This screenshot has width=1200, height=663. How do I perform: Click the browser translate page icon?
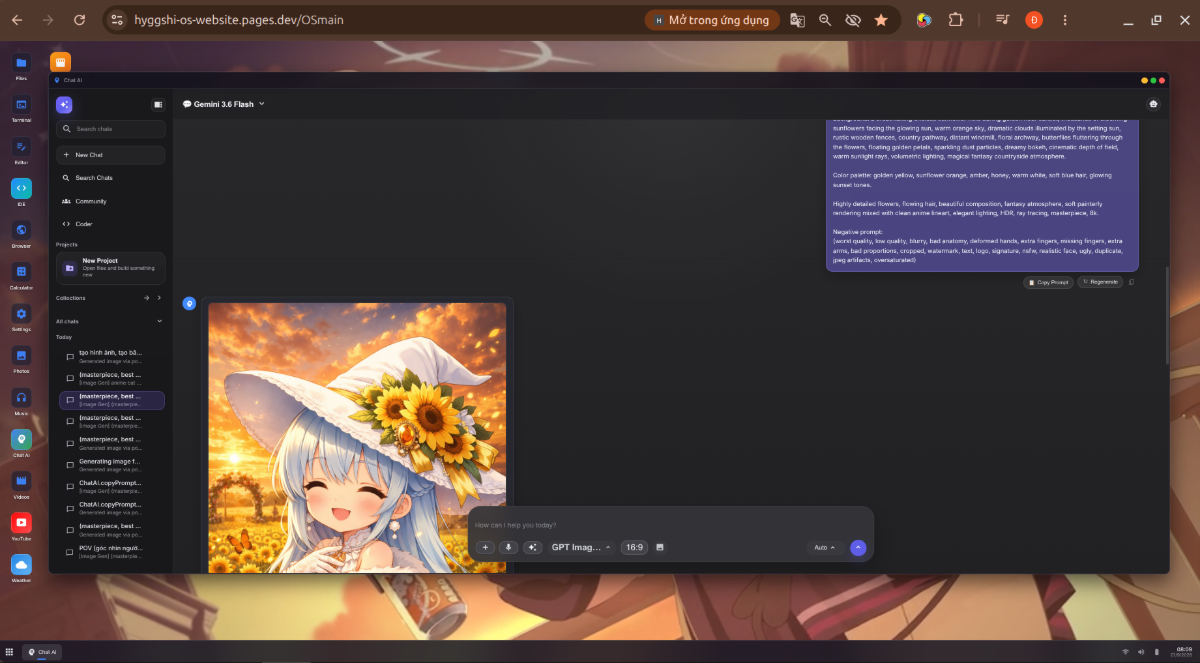(797, 20)
